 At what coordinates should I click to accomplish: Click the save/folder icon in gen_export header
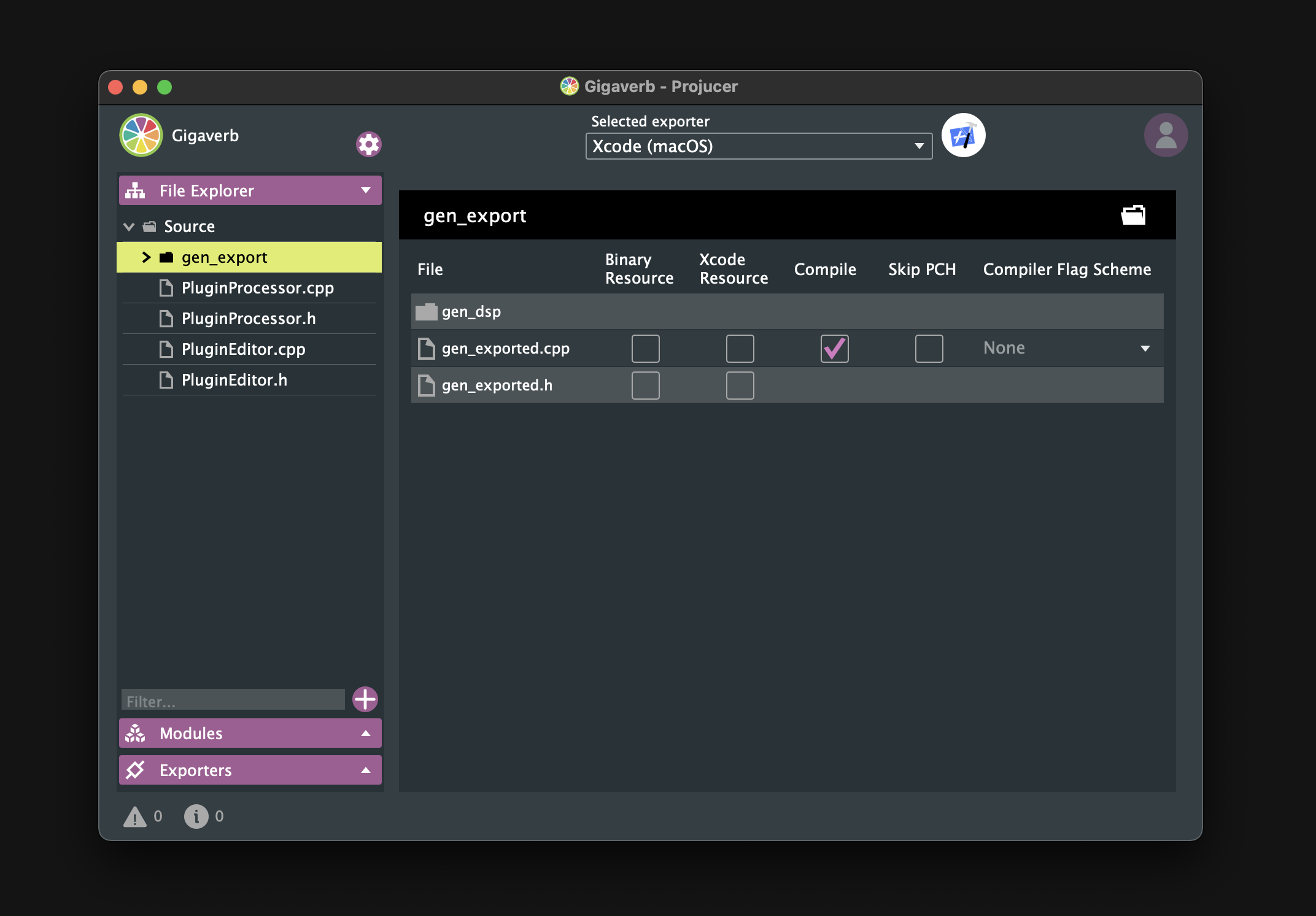(x=1134, y=213)
